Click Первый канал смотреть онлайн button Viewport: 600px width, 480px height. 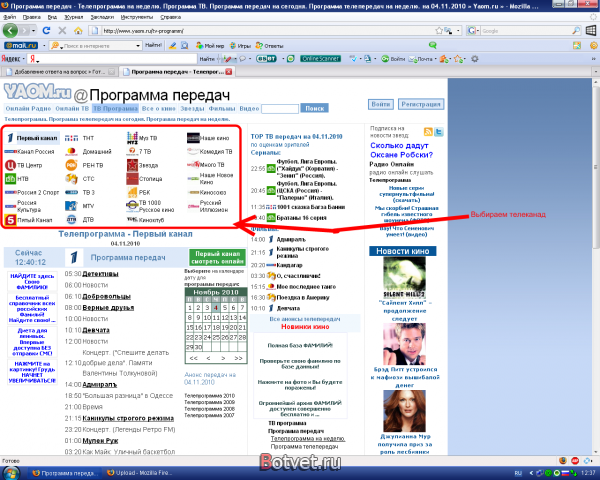[x=217, y=257]
